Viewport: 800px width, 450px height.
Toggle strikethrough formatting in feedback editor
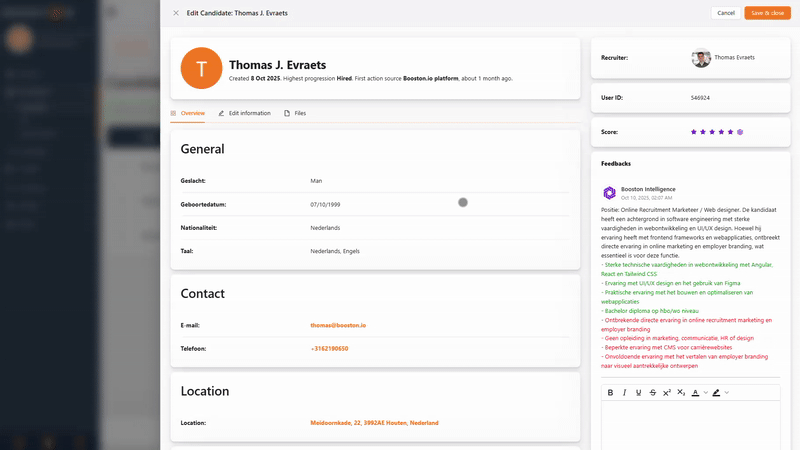click(653, 392)
